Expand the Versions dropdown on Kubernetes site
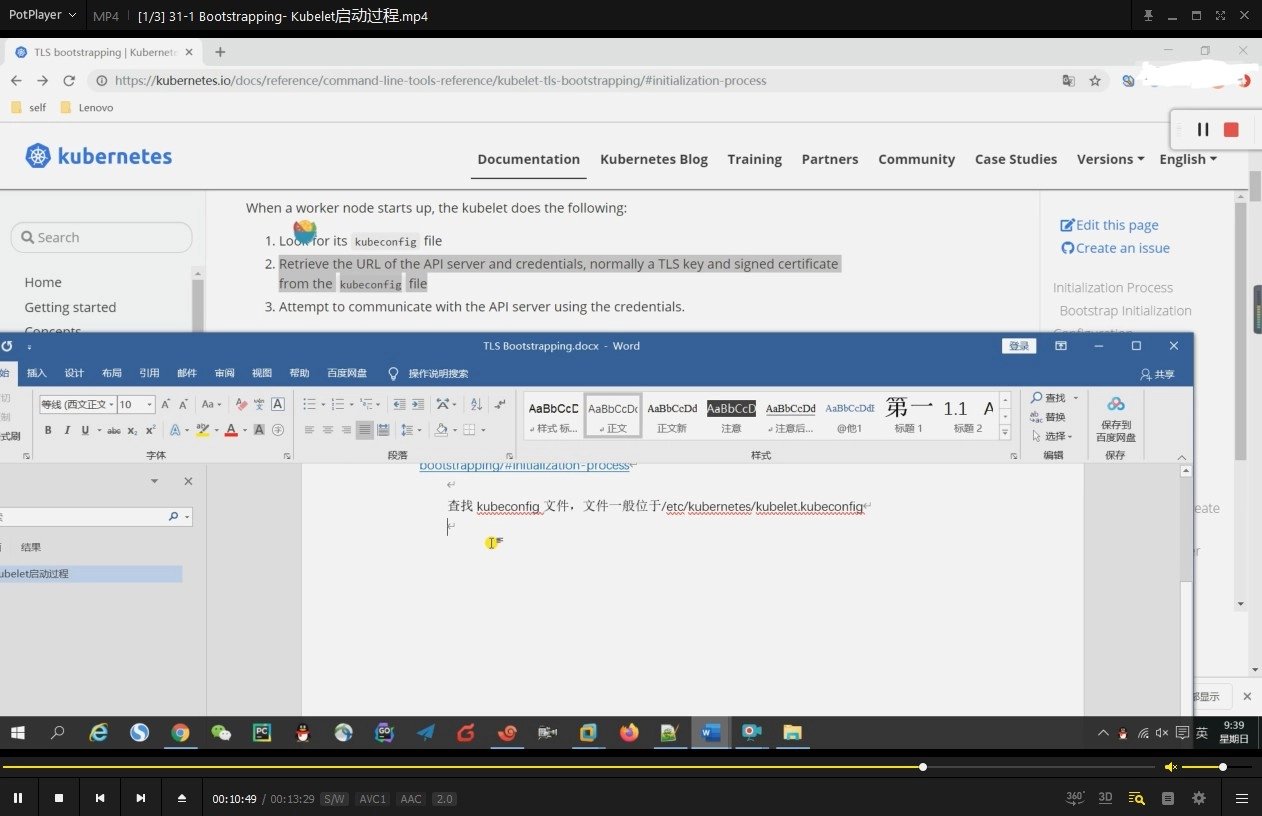 pyautogui.click(x=1110, y=158)
